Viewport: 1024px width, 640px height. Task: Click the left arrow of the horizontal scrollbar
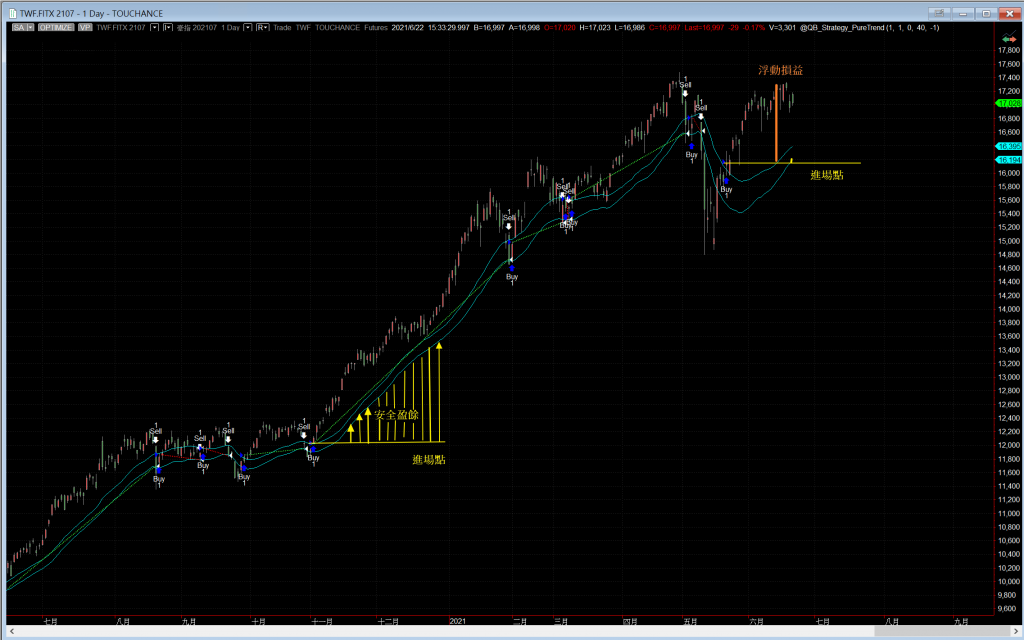click(6, 631)
